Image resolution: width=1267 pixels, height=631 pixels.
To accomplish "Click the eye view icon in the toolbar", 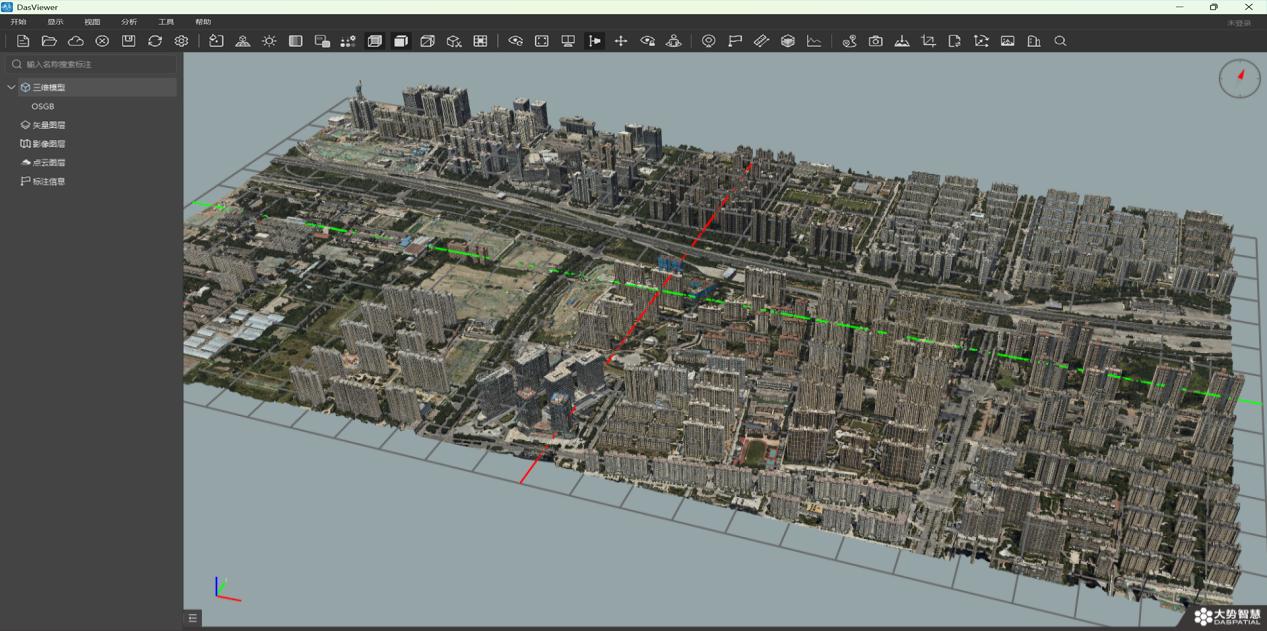I will (x=515, y=41).
